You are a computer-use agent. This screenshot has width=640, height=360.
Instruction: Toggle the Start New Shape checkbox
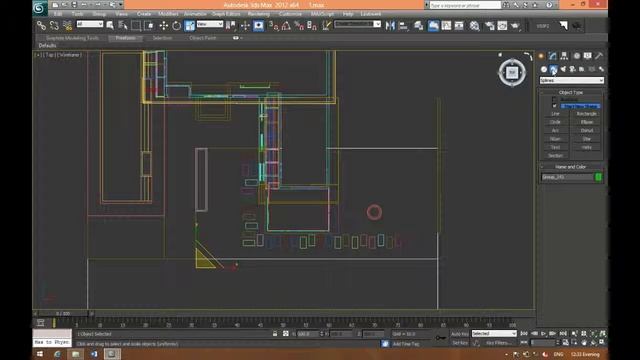click(x=554, y=106)
